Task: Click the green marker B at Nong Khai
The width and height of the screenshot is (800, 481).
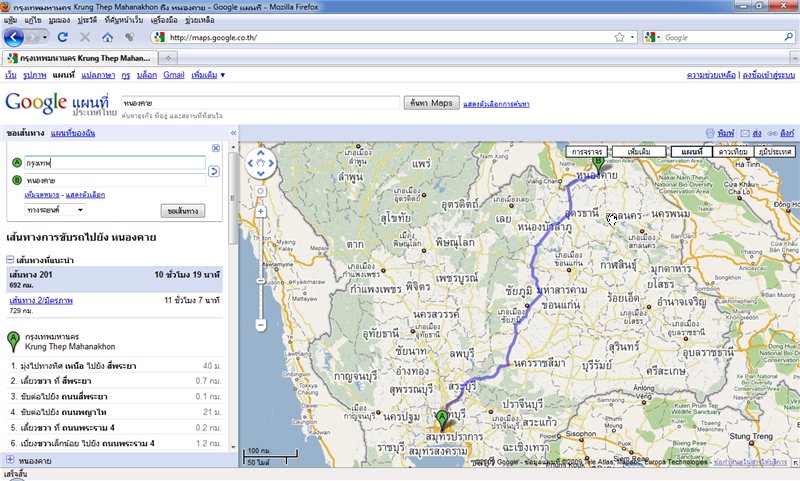Action: (x=598, y=165)
